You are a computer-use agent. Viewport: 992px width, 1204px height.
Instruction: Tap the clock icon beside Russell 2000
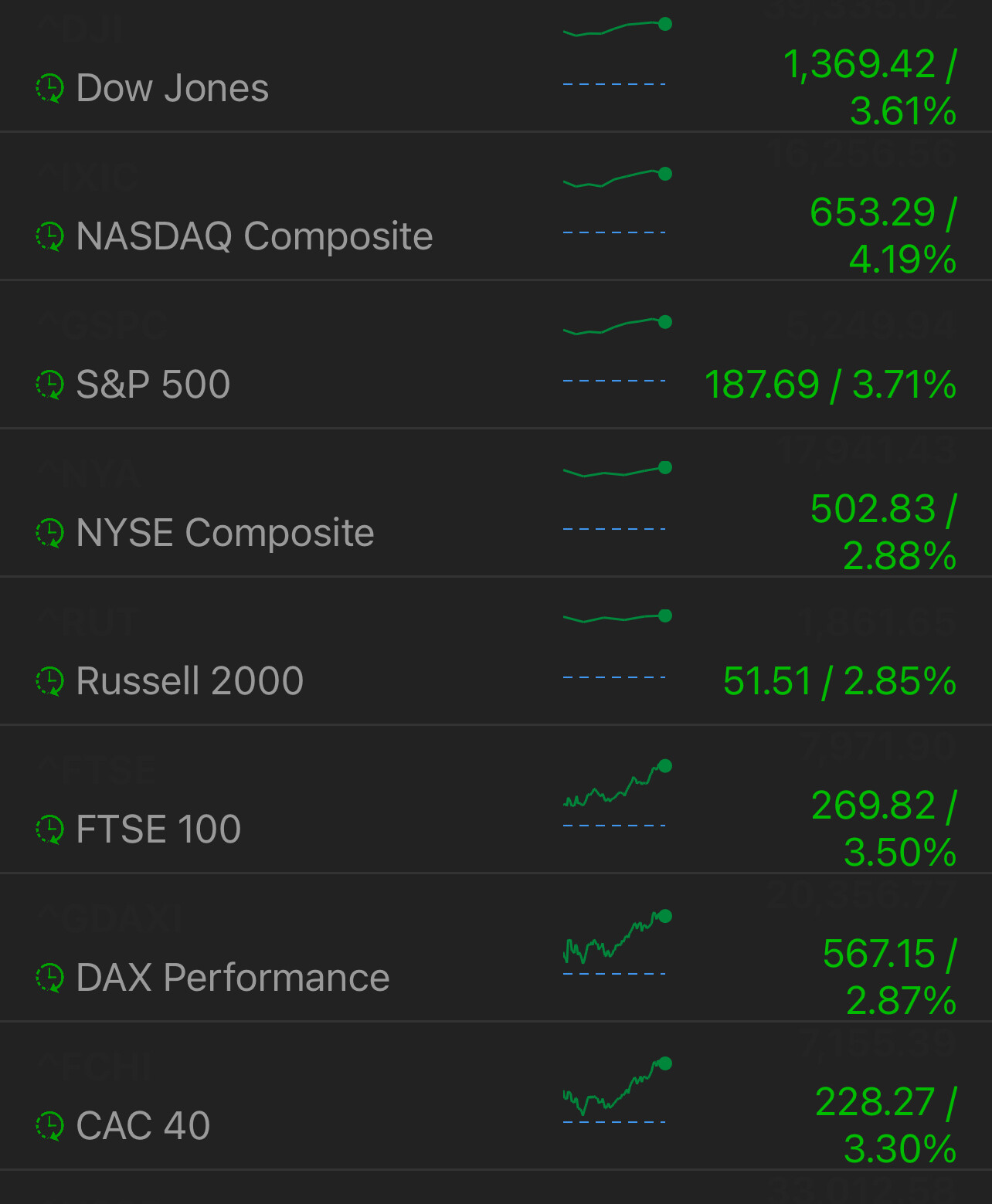pos(50,681)
